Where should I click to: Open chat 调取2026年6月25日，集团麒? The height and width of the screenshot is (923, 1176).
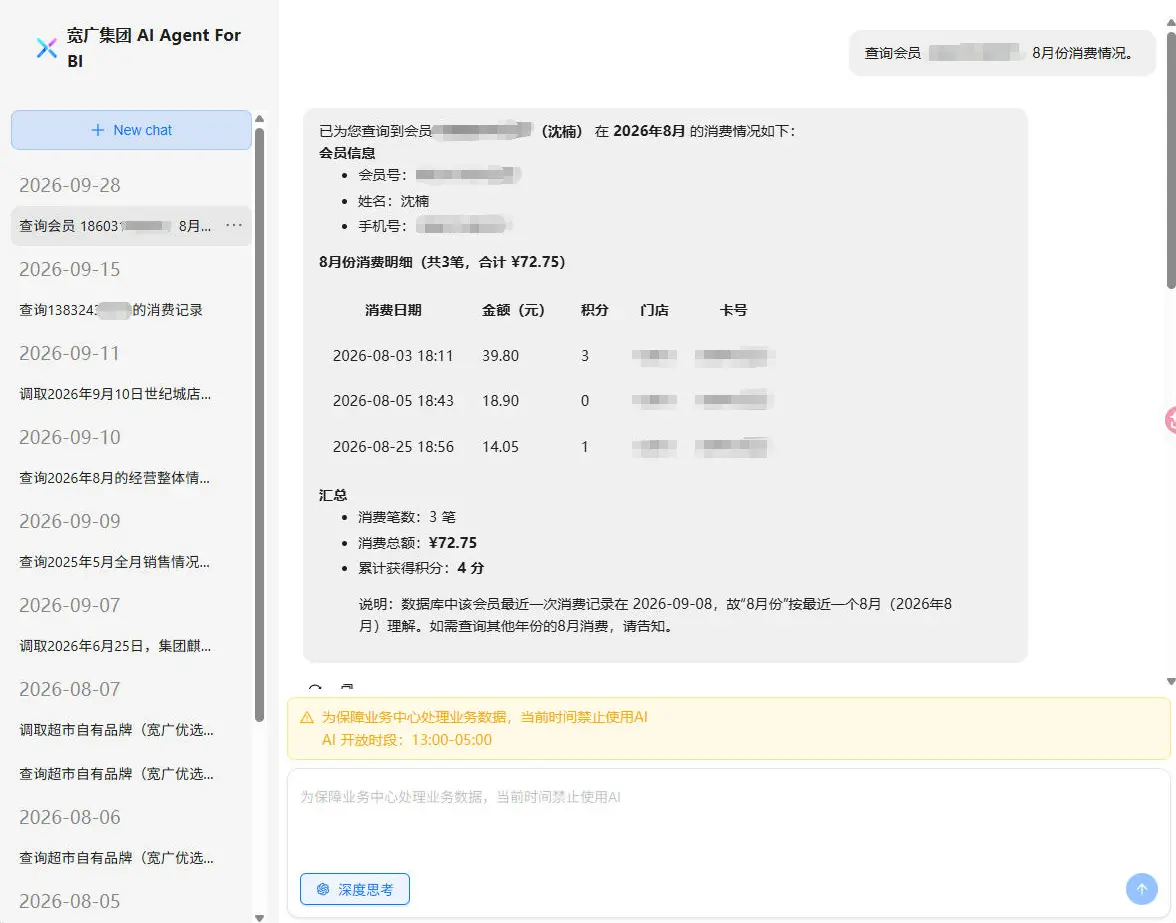[115, 646]
